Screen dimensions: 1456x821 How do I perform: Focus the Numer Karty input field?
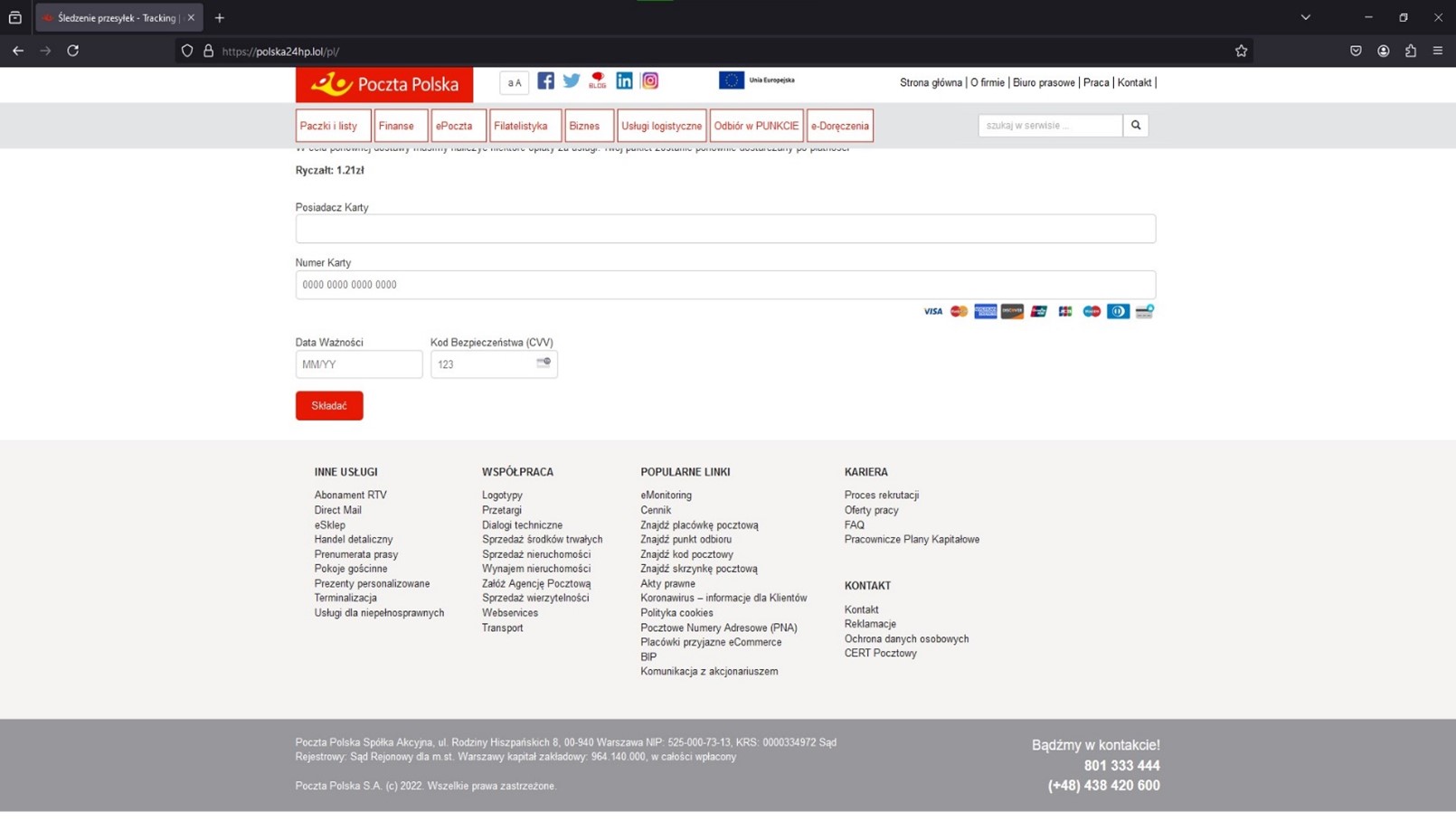tap(724, 285)
